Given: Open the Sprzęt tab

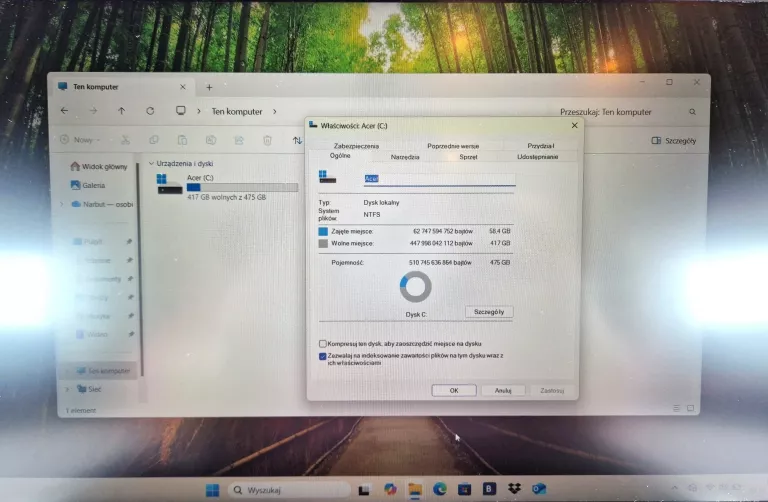Looking at the screenshot, I should (x=468, y=157).
